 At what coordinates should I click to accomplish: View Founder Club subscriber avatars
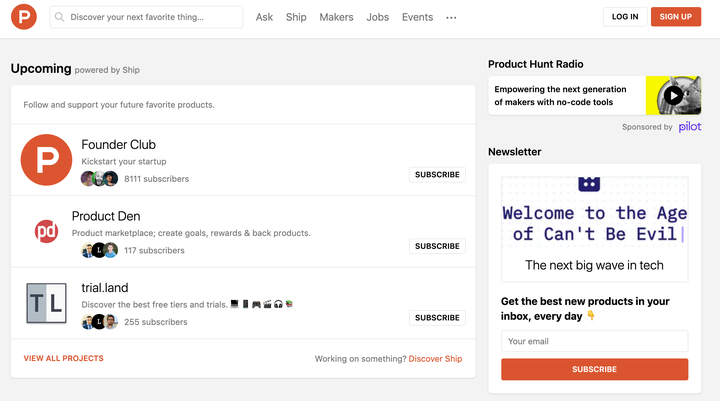pyautogui.click(x=100, y=178)
